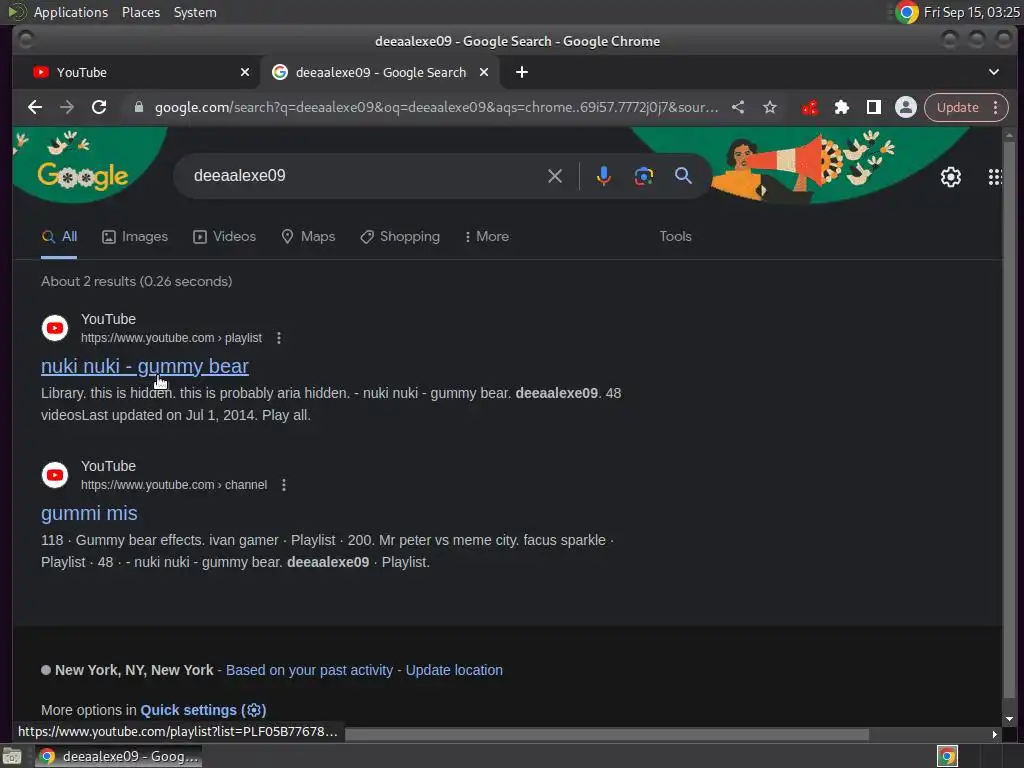The image size is (1024, 768).
Task: Click https://www.youtube.com › channel URL text
Action: tap(174, 485)
